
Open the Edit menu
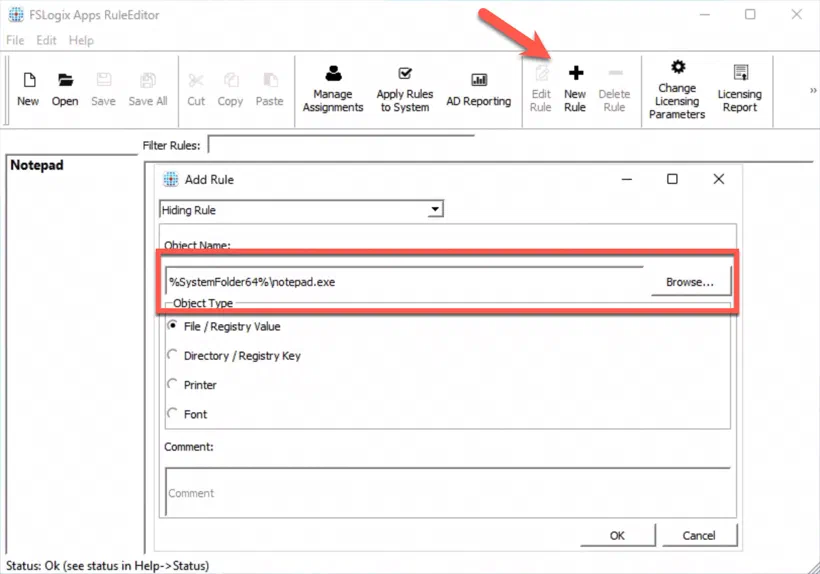pyautogui.click(x=47, y=40)
